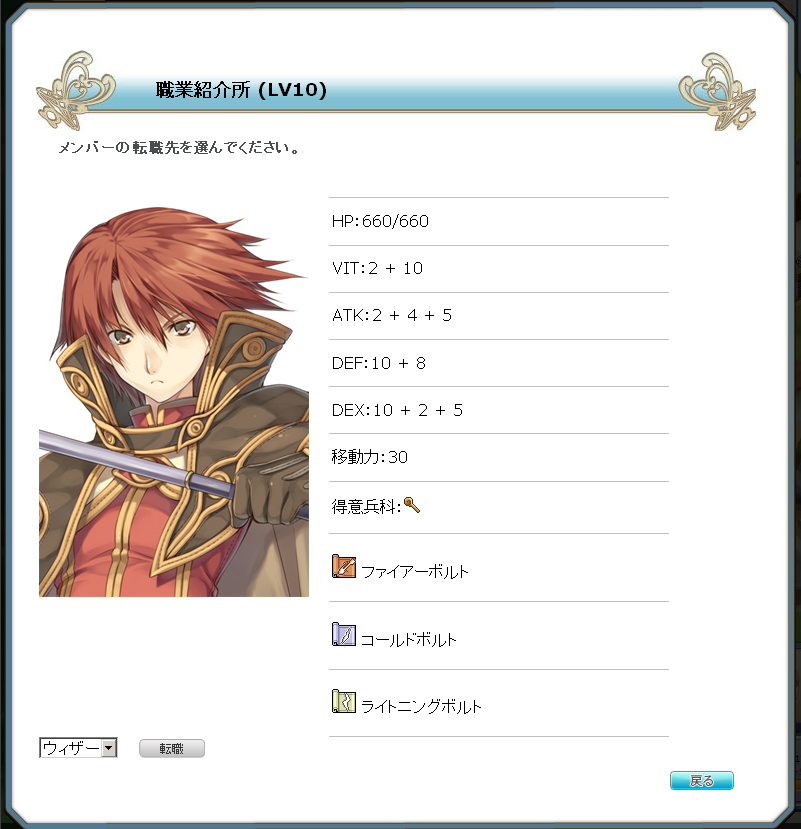Viewport: 801px width, 829px height.
Task: Click the staff weapon icon beside 得意兵科
Action: pos(412,505)
